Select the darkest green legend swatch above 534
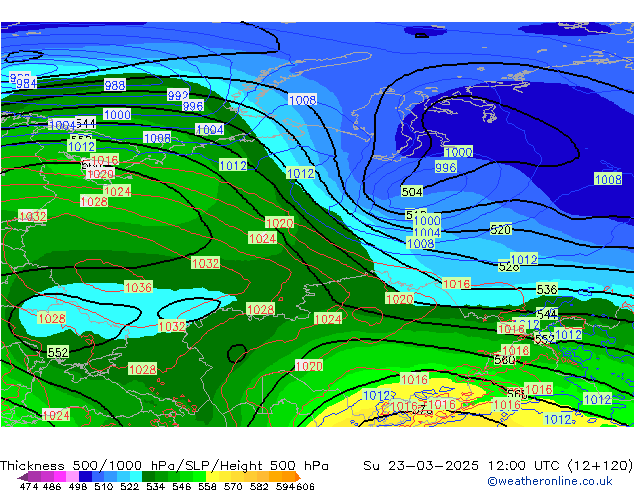 (x=148, y=477)
